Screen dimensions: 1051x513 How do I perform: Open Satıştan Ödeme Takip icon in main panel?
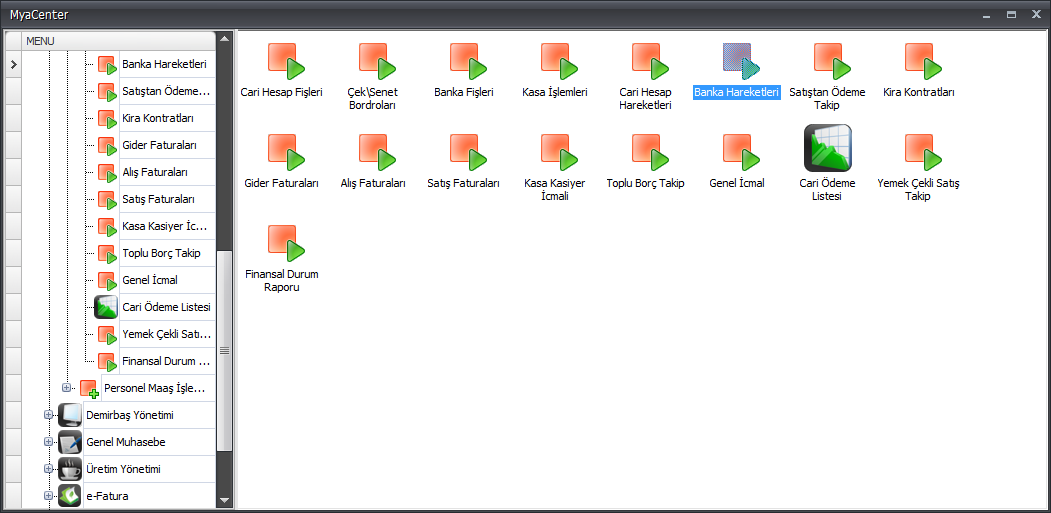[832, 61]
